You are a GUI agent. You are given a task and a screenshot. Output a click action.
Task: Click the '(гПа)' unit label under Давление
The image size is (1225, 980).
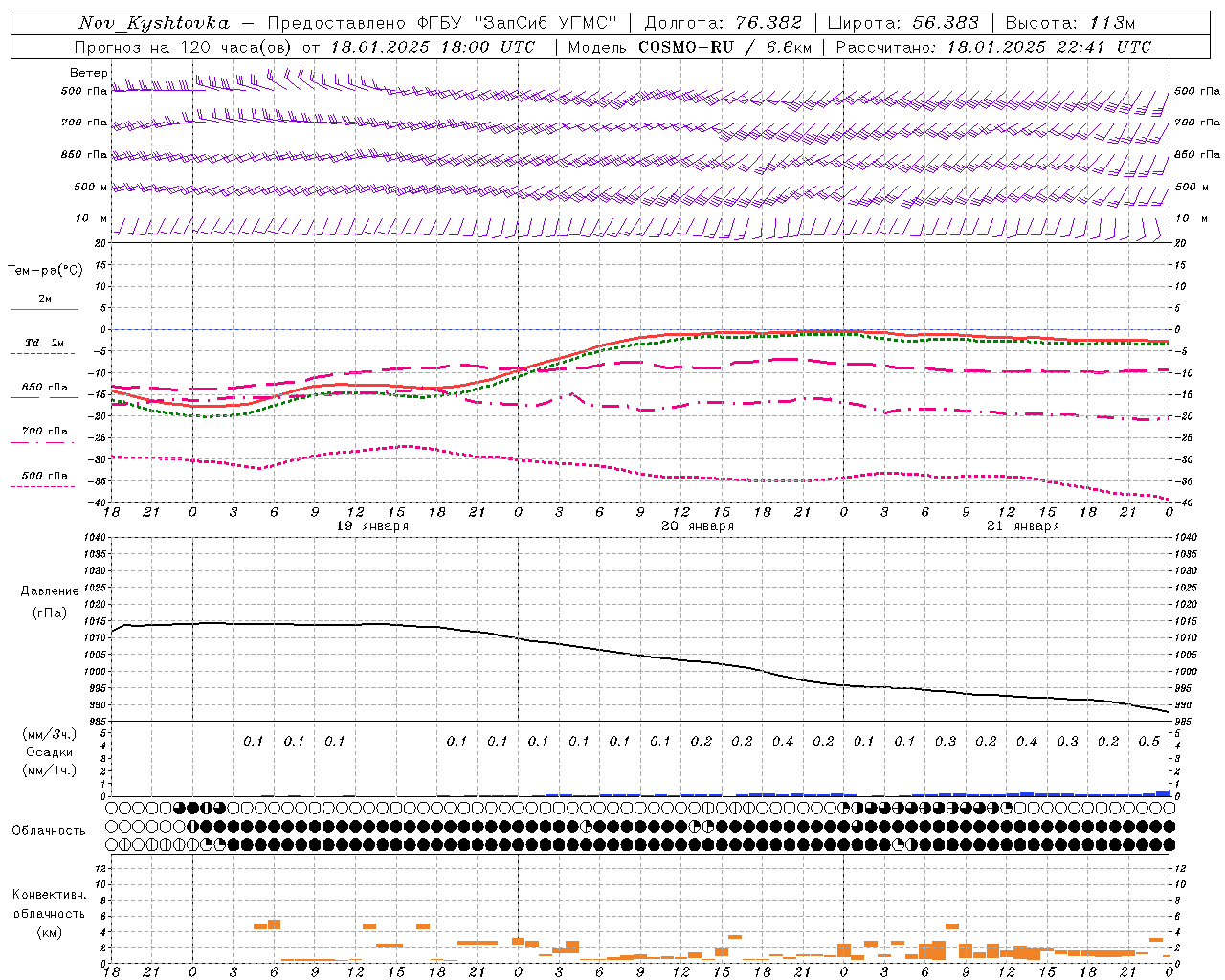coord(50,612)
